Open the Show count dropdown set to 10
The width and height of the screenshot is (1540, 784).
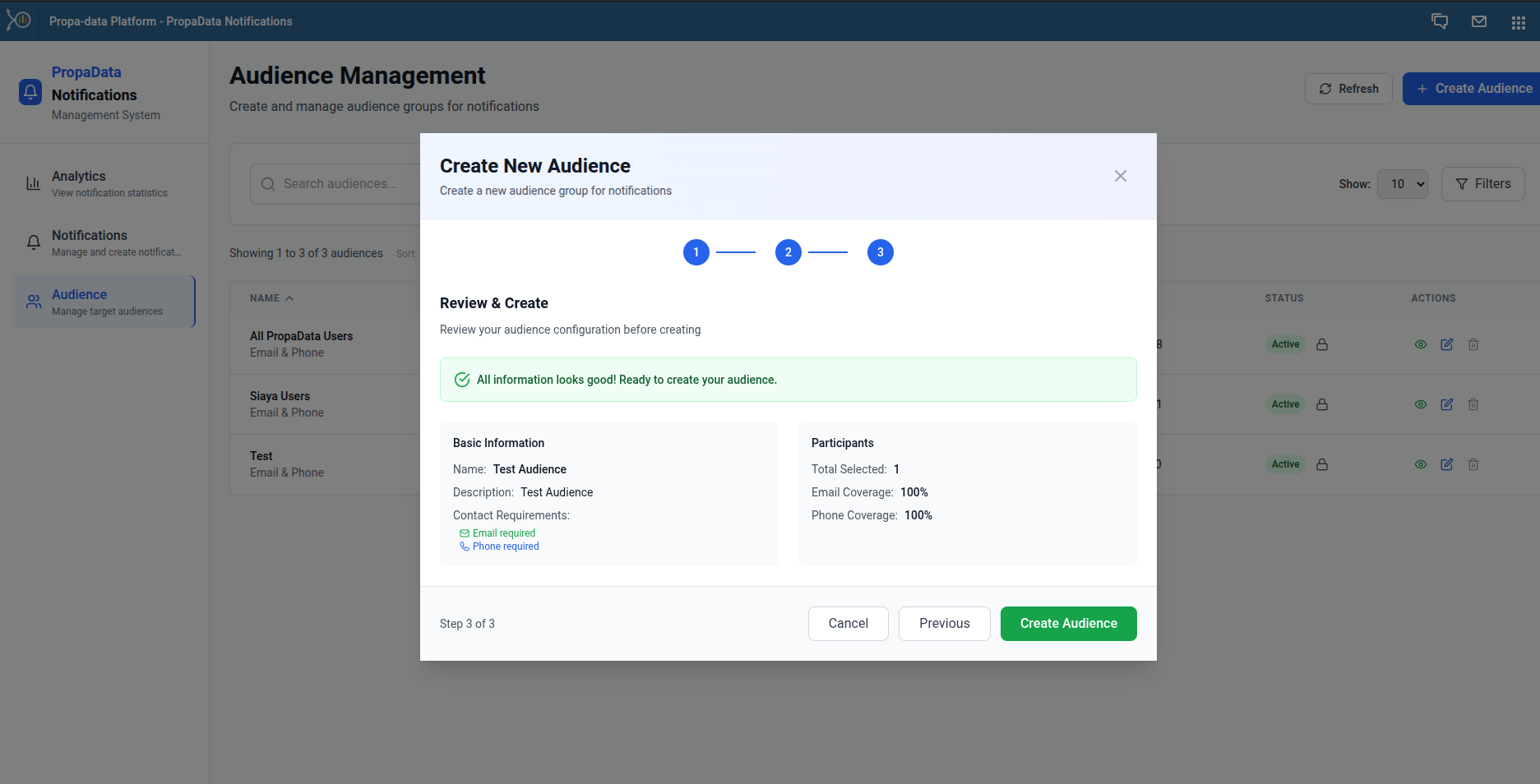coord(1403,184)
